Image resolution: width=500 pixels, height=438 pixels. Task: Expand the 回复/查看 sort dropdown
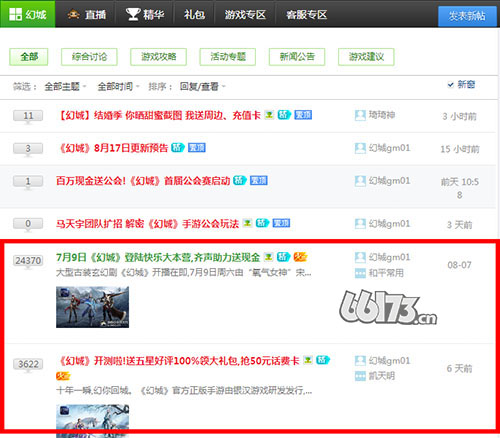point(203,87)
